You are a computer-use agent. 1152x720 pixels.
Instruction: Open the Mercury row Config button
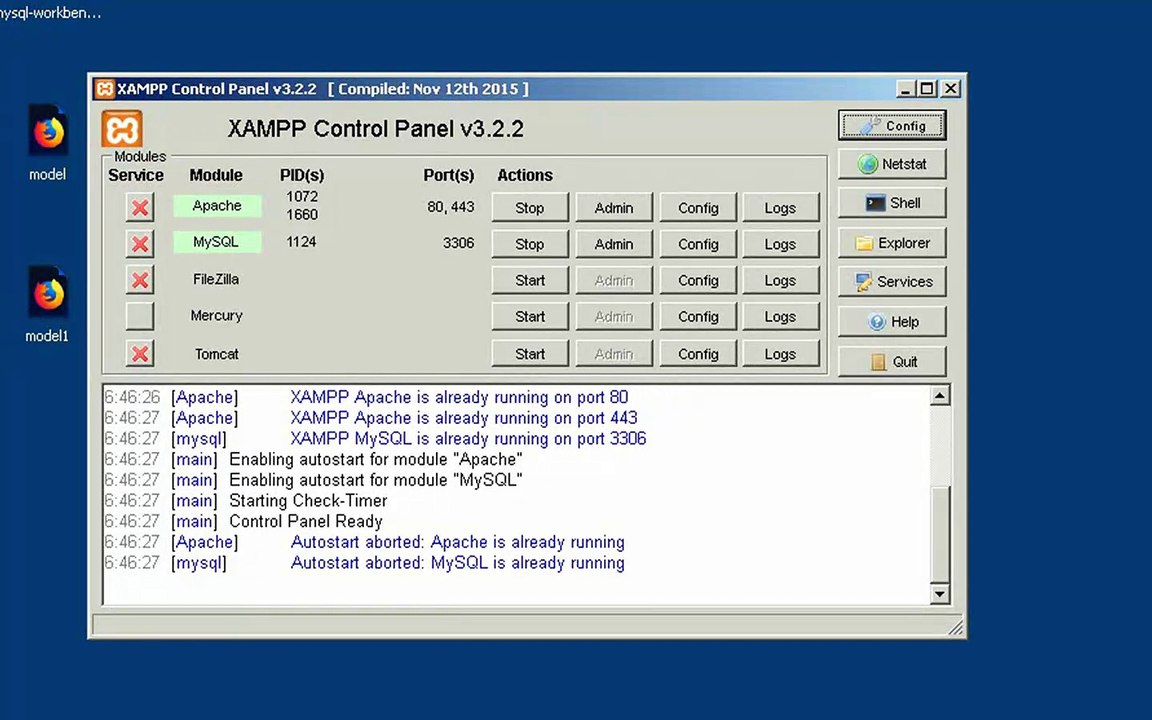pos(698,317)
